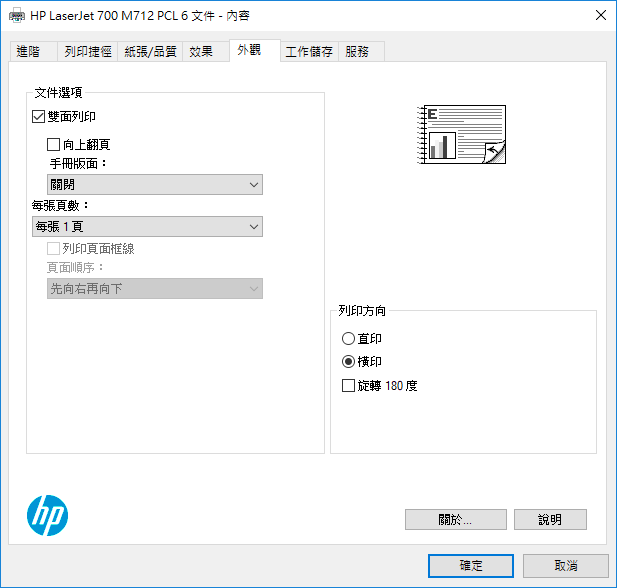Open the 頁面順序 dropdown 先向右再向下
The width and height of the screenshot is (617, 588).
[155, 288]
